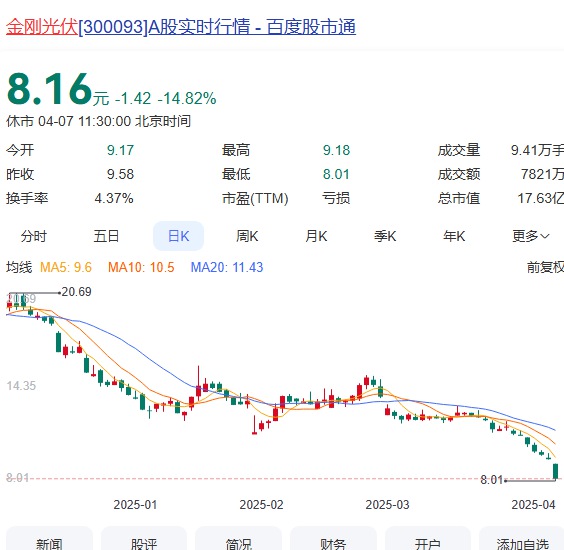Click the 休市 04-07 11:30:00 status text
This screenshot has height=550, width=564.
[x=98, y=121]
